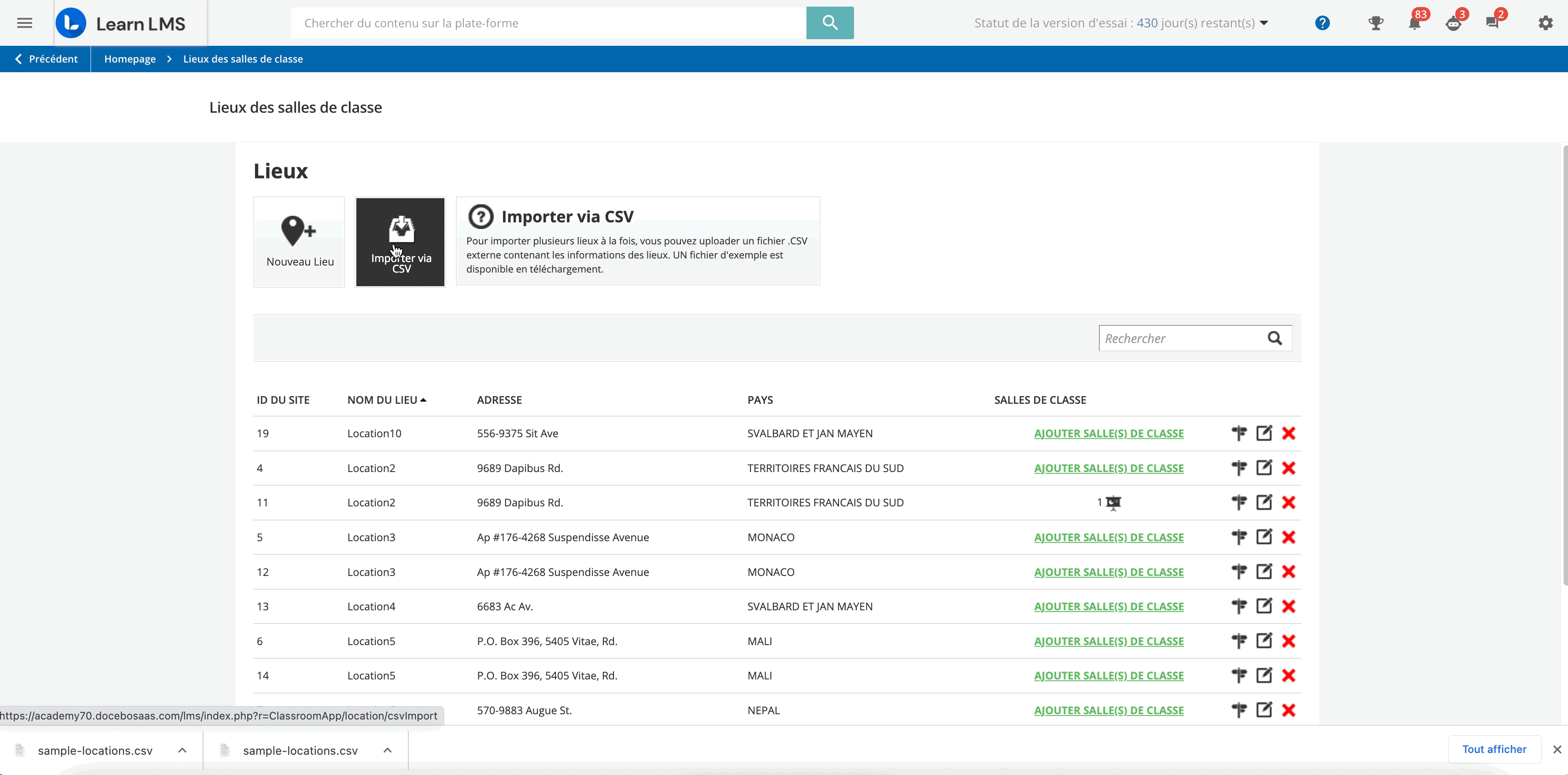Click the Importer via CSV tile
Viewport: 1568px width, 775px height.
(x=400, y=241)
